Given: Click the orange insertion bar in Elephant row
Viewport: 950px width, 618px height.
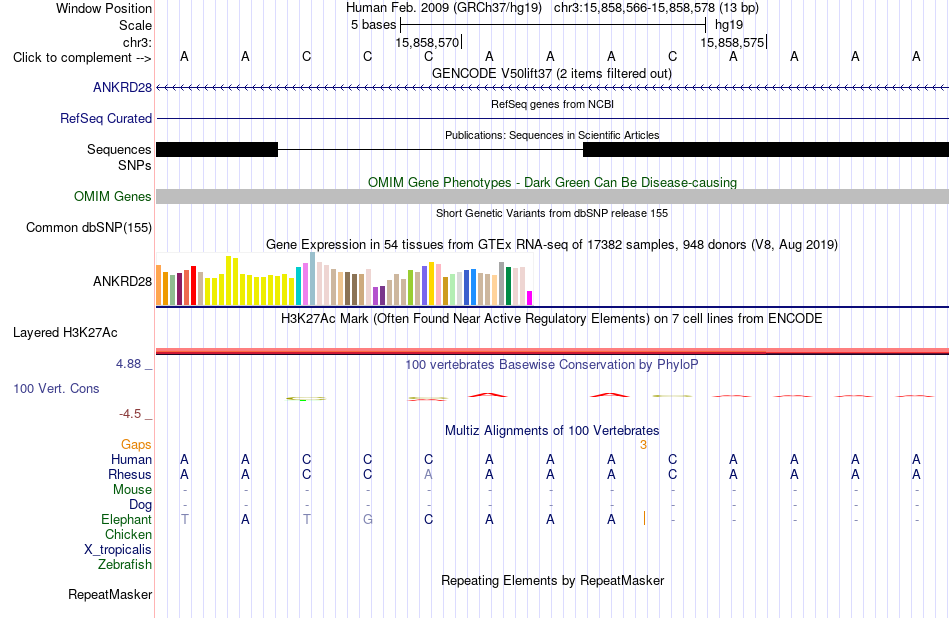Looking at the screenshot, I should [645, 518].
